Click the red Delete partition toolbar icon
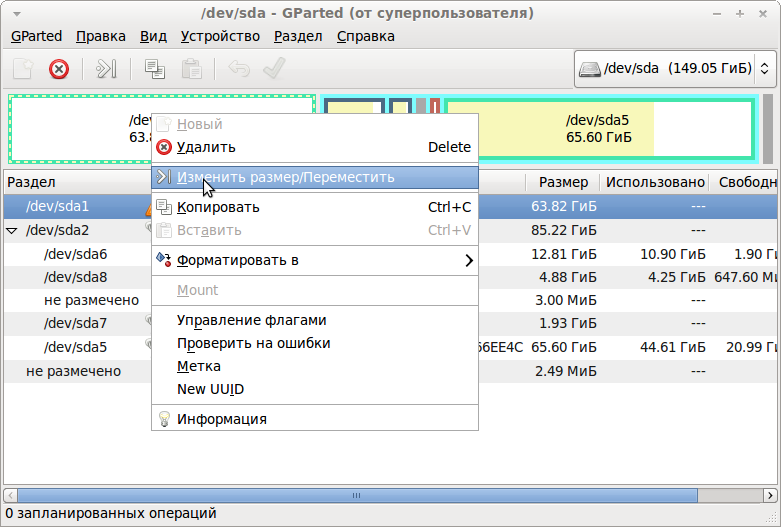Image resolution: width=781 pixels, height=527 pixels. (x=59, y=69)
